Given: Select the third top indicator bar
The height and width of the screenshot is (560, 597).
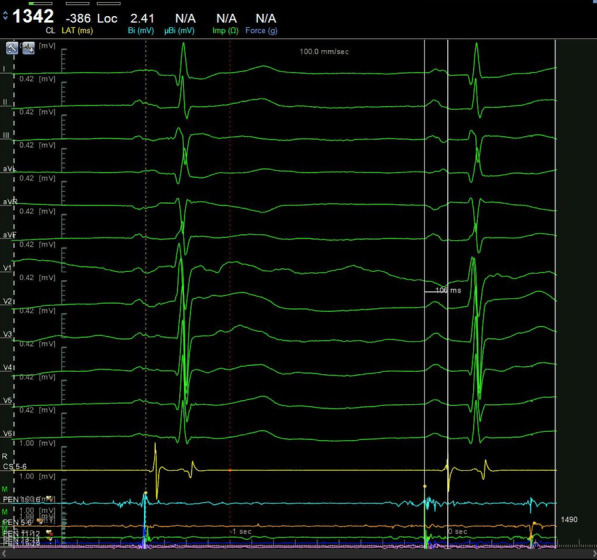Looking at the screenshot, I should (109, 3).
